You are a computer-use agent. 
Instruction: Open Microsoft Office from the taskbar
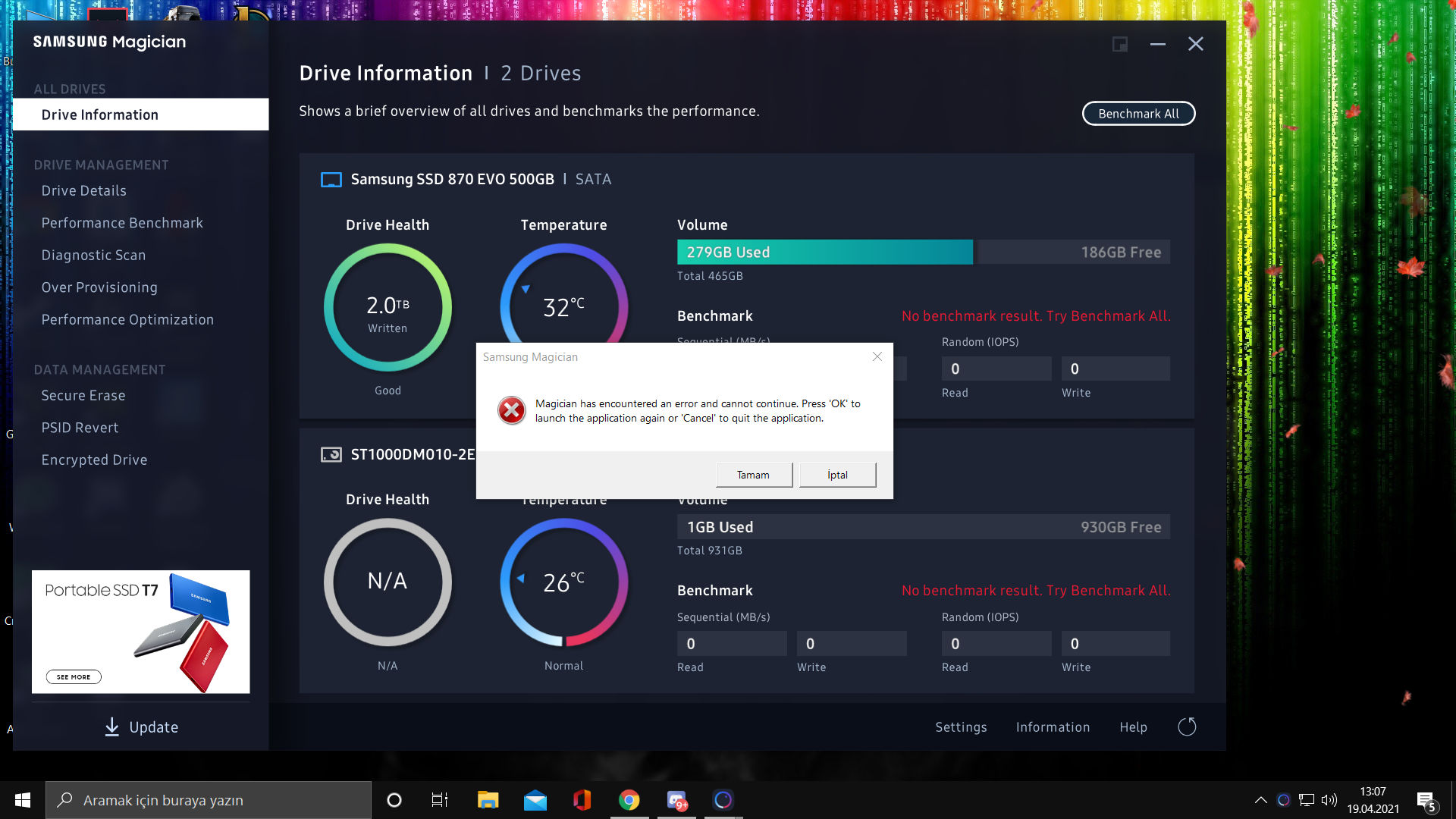point(582,800)
